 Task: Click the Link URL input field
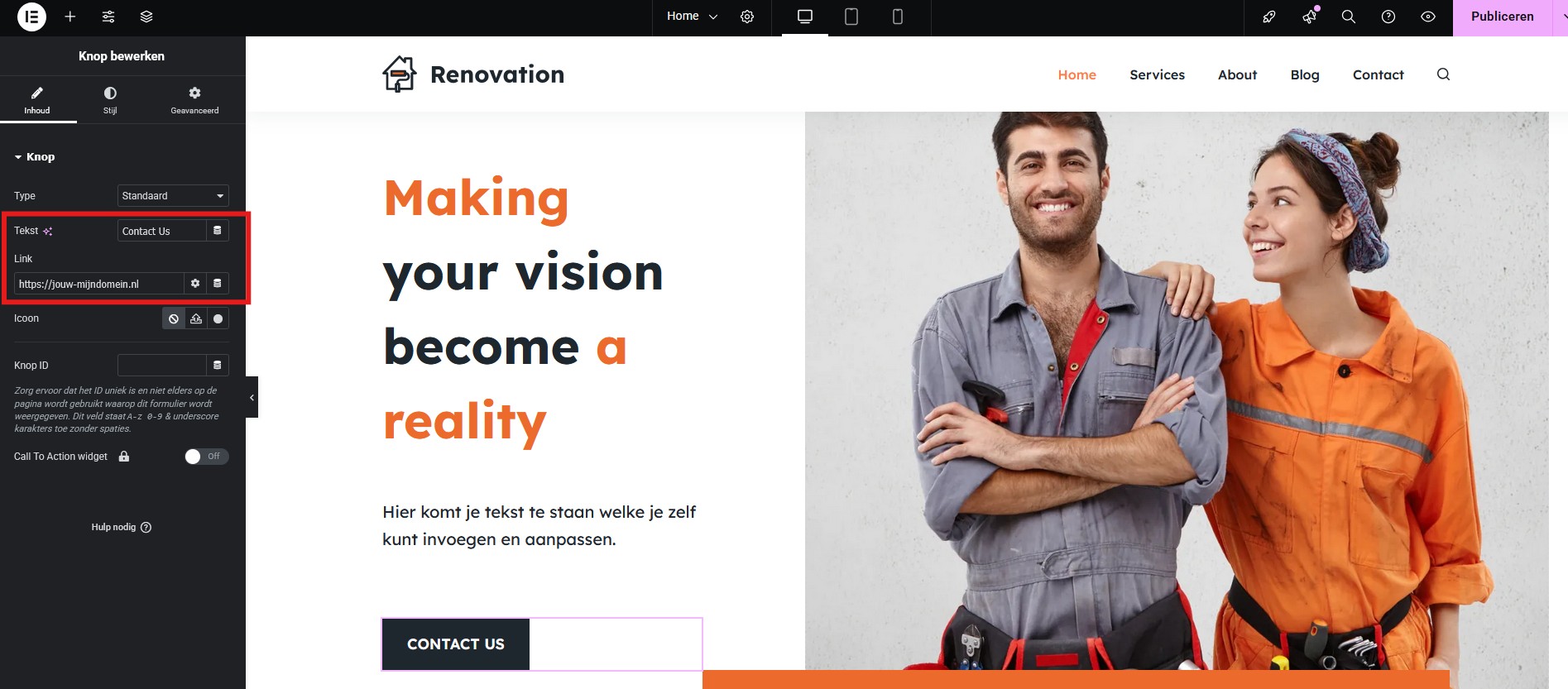tap(98, 284)
